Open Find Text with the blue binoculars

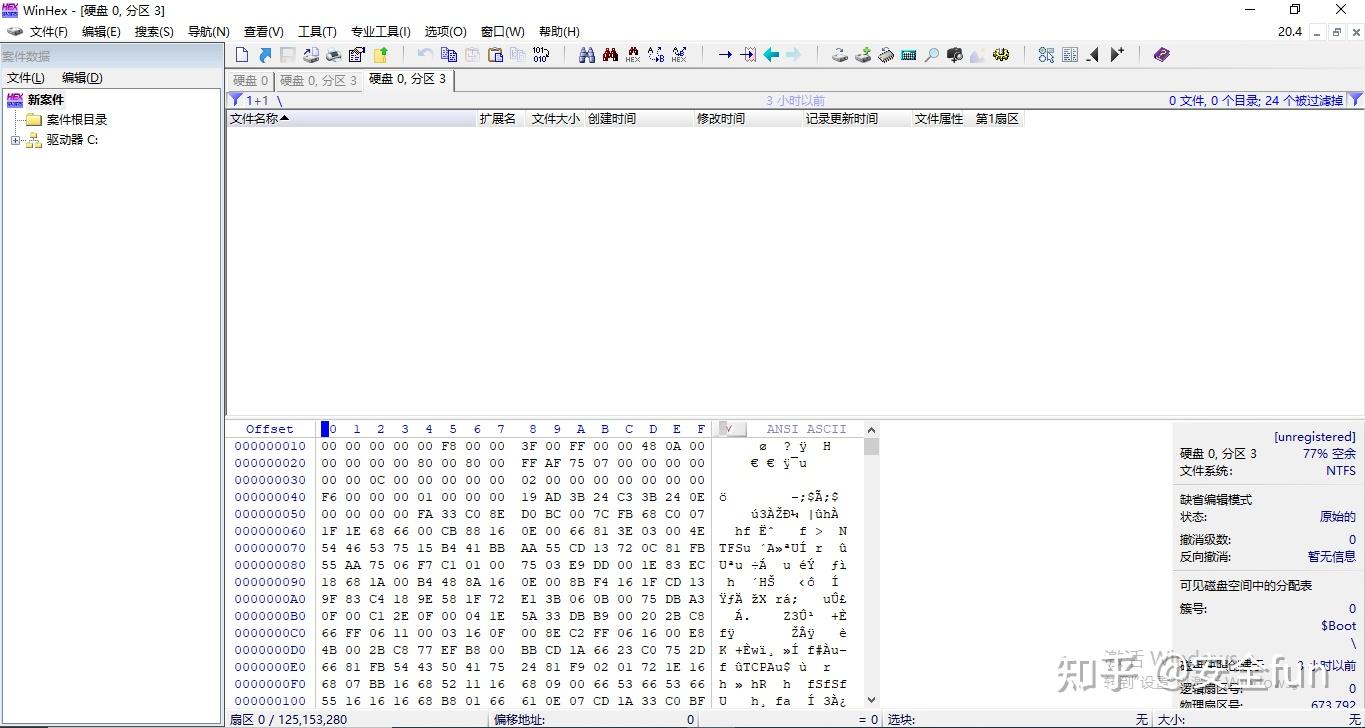[587, 55]
